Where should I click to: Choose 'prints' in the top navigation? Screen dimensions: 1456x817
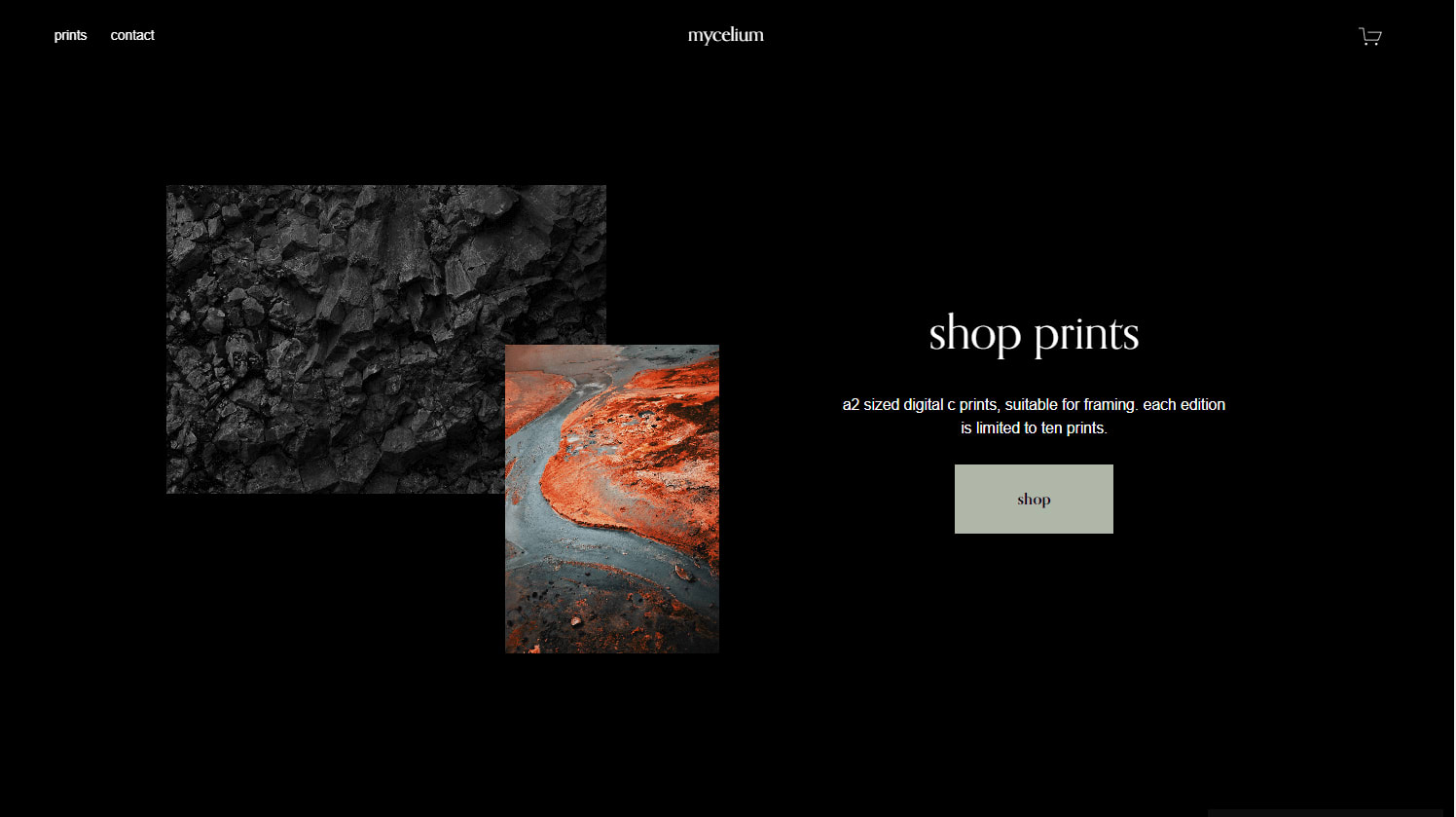70,35
